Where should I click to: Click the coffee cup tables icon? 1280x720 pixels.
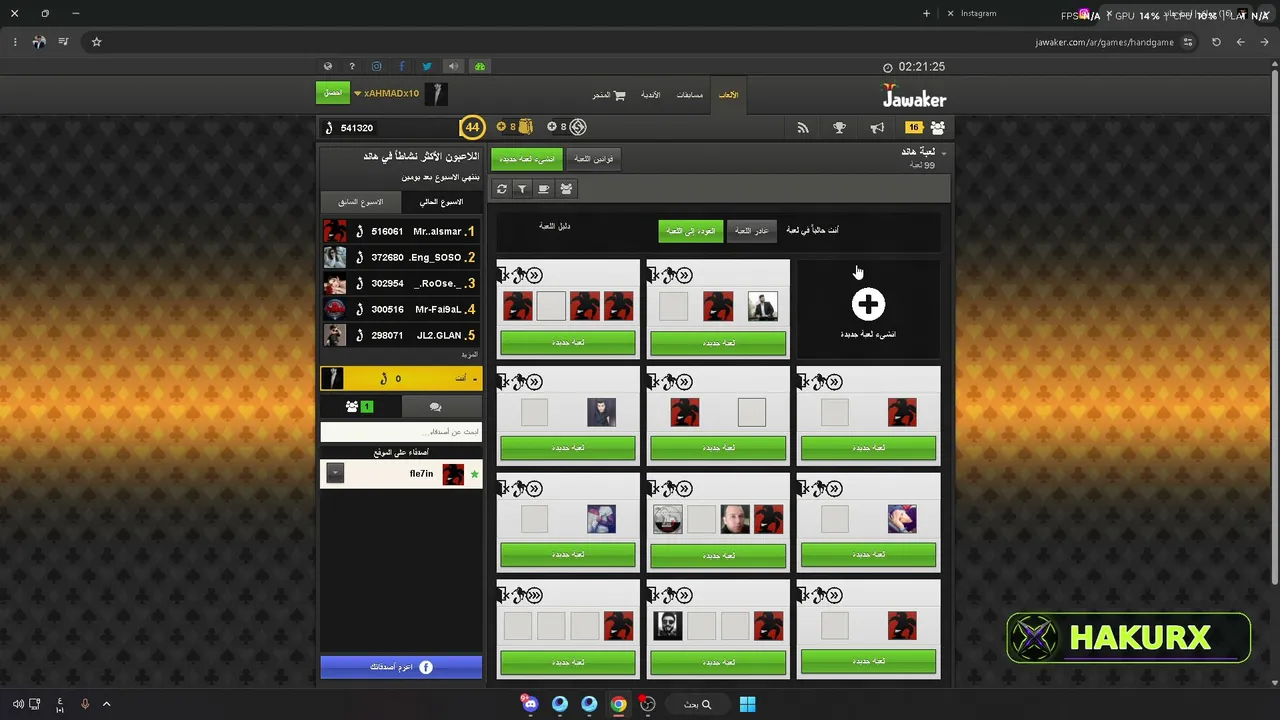tap(544, 189)
